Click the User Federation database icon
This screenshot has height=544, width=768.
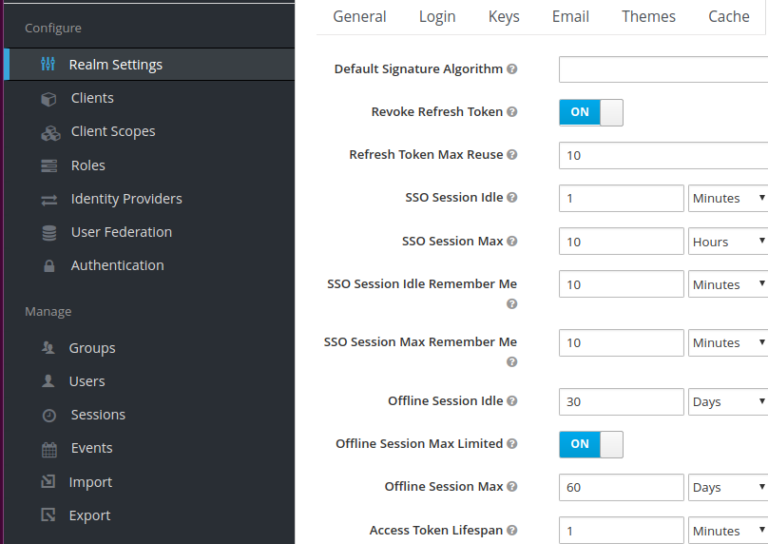click(x=49, y=233)
